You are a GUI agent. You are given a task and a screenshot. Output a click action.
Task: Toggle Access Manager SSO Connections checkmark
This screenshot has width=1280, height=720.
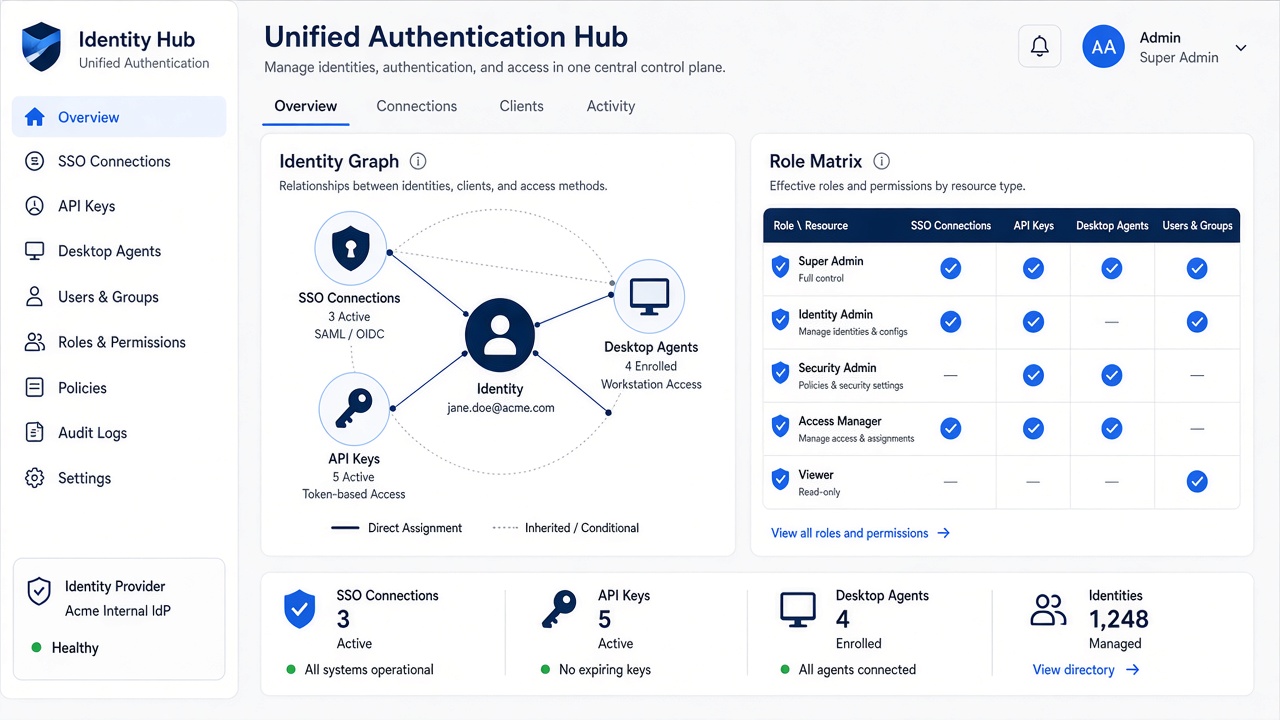[950, 428]
